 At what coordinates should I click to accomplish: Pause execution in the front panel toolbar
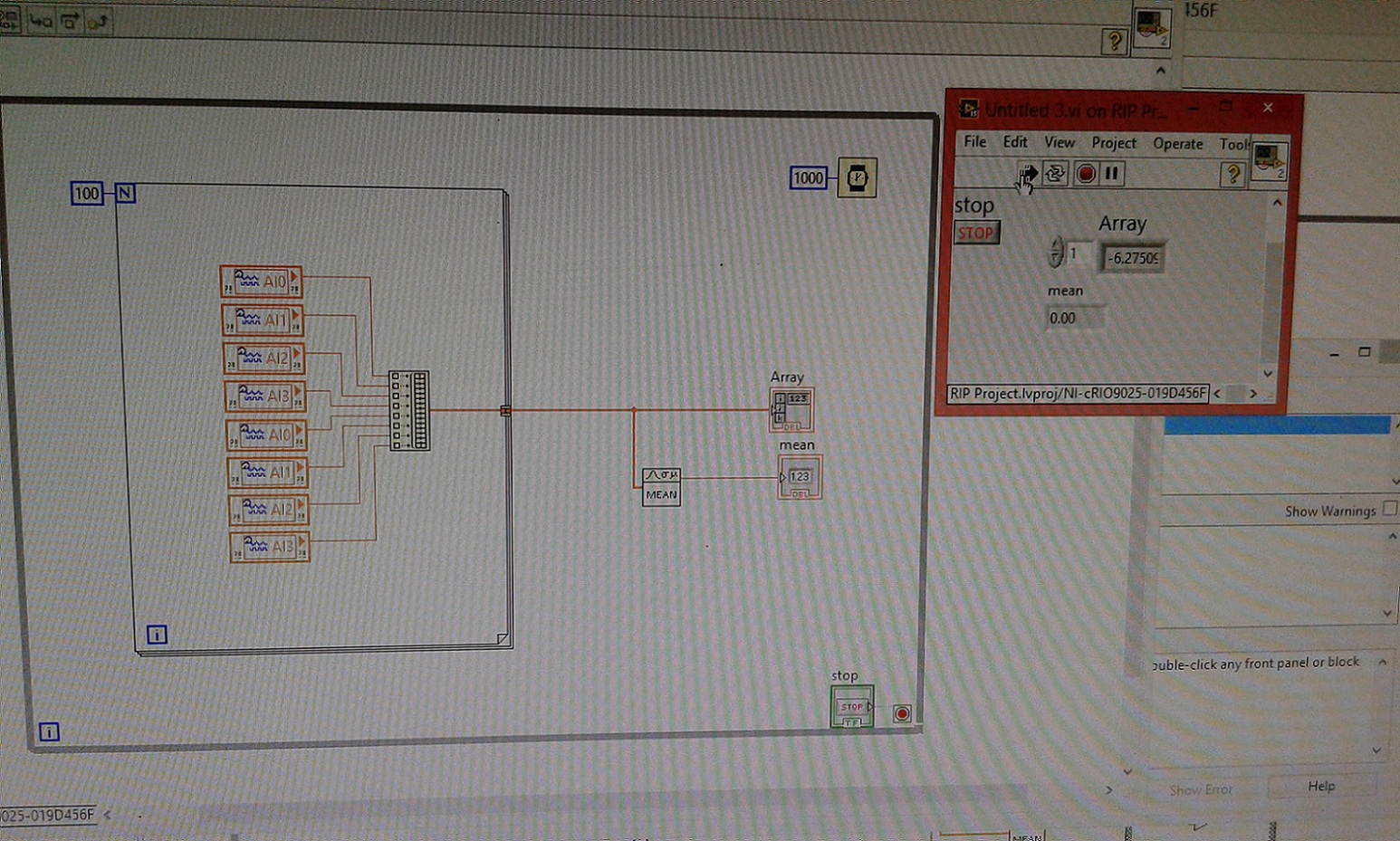pyautogui.click(x=1112, y=173)
